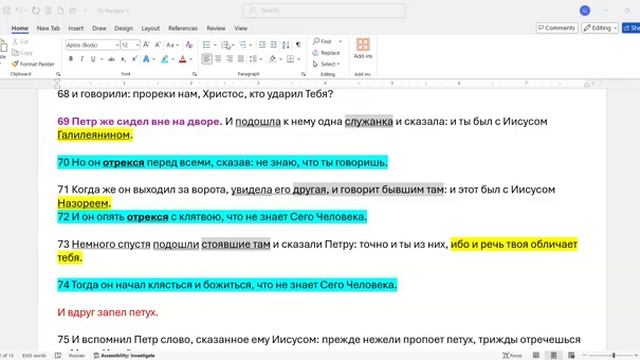Toggle Subscript formatting
This screenshot has width=640, height=360.
123,59
